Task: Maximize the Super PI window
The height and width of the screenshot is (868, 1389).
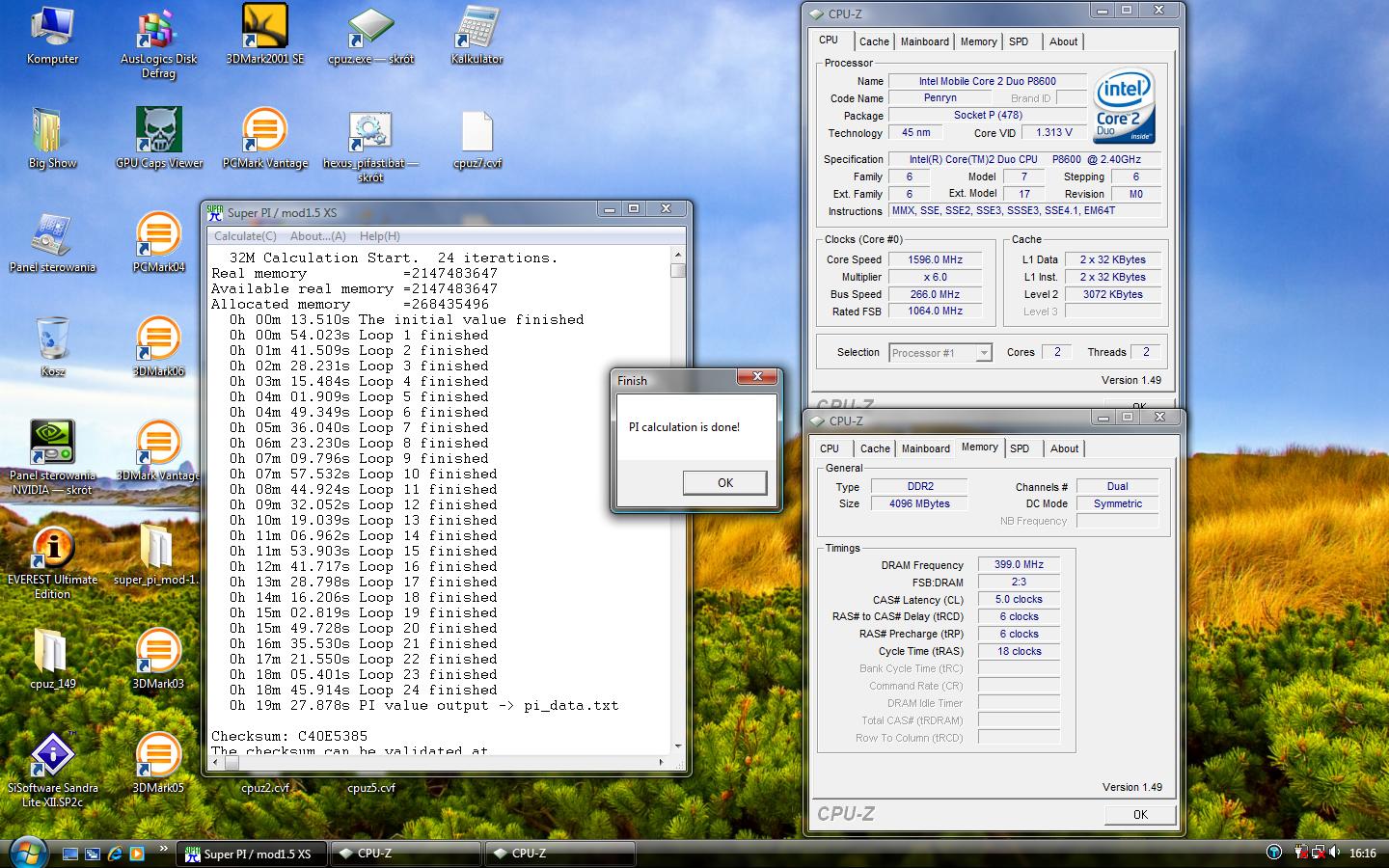Action: click(x=634, y=208)
